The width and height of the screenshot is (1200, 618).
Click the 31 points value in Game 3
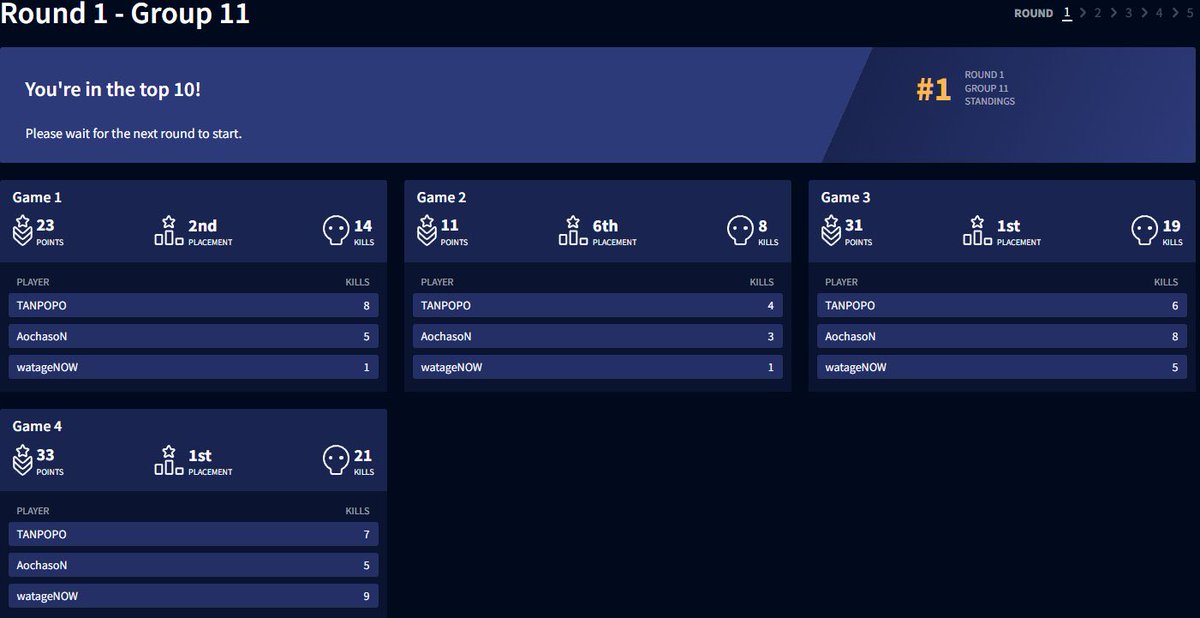(x=853, y=225)
